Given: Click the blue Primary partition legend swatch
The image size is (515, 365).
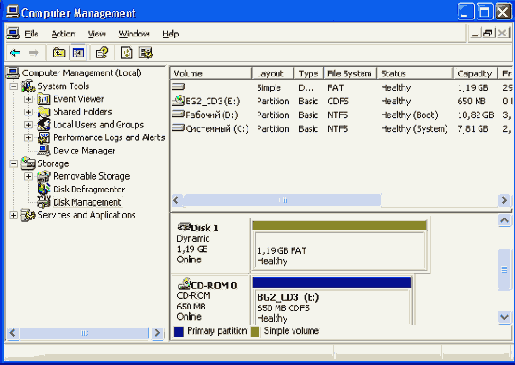Looking at the screenshot, I should click(x=179, y=331).
